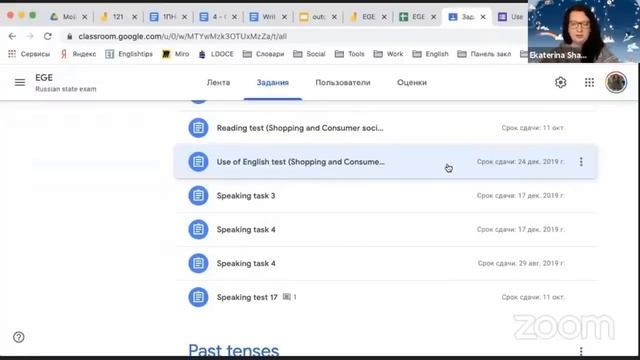640x360 pixels.
Task: Click due date 29 авг. 2019 г.
Action: coord(521,263)
